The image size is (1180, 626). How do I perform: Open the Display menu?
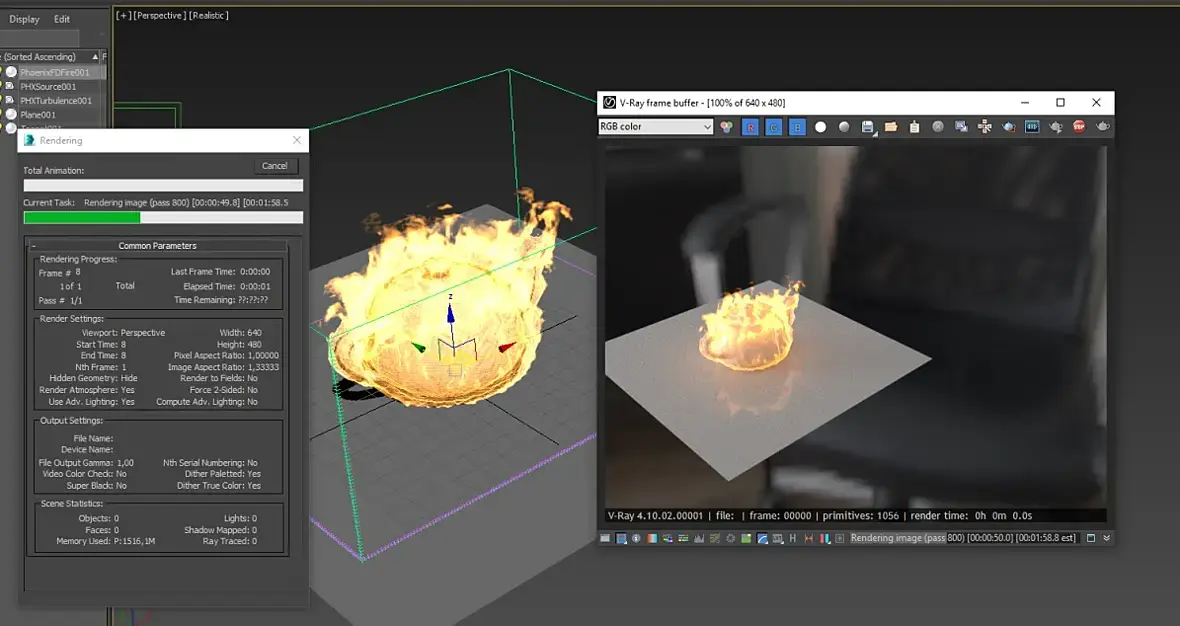(x=24, y=19)
